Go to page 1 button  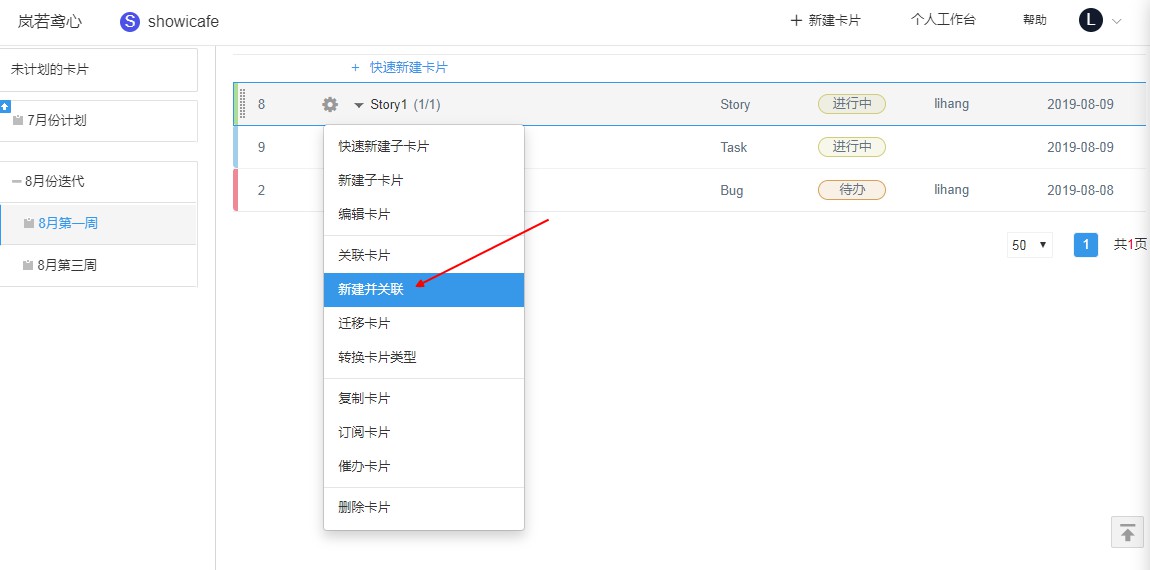point(1085,245)
